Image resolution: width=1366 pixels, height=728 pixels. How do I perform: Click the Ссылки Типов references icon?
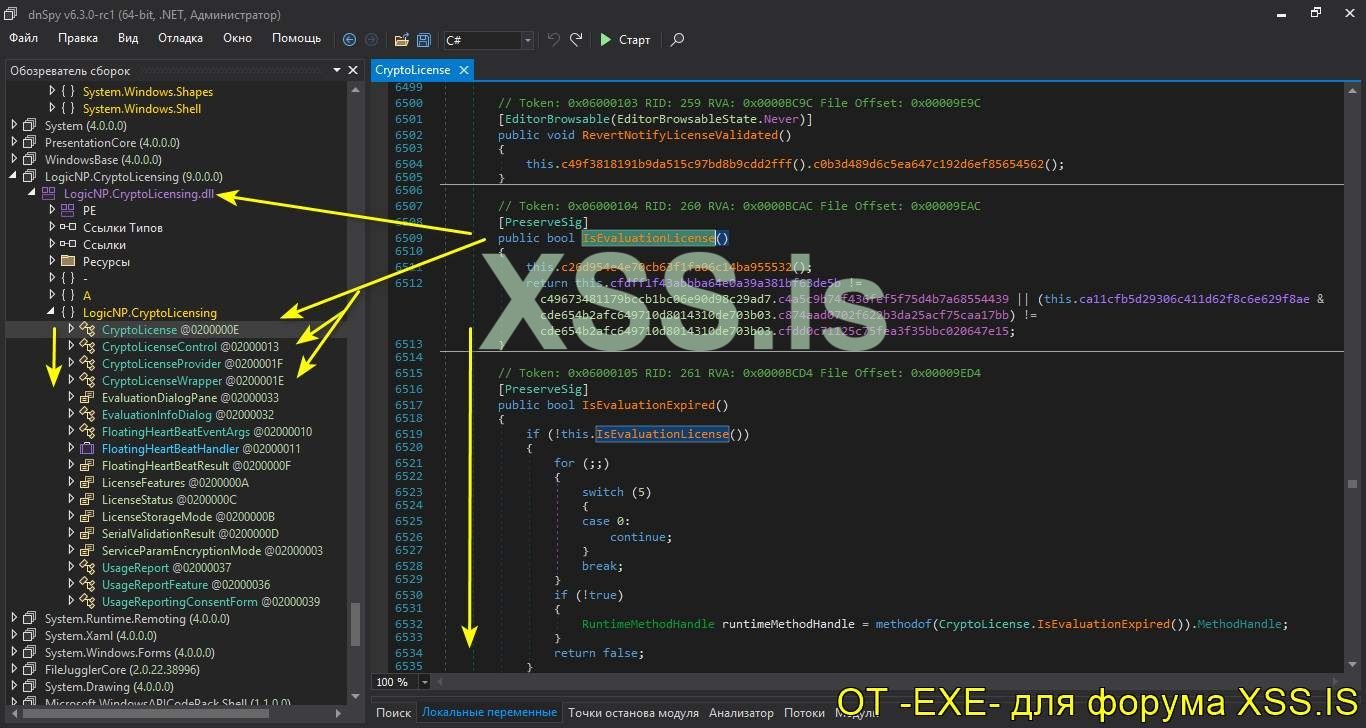pos(68,228)
